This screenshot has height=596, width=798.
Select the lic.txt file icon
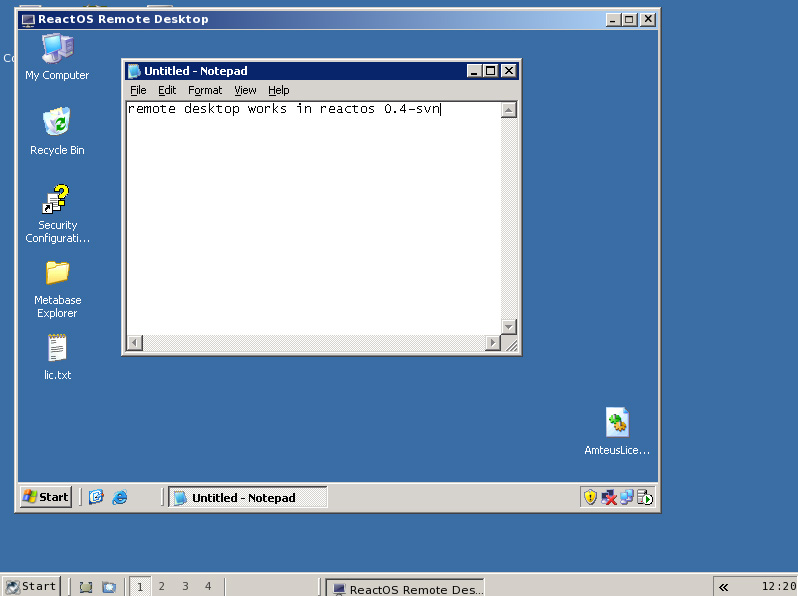(x=57, y=348)
